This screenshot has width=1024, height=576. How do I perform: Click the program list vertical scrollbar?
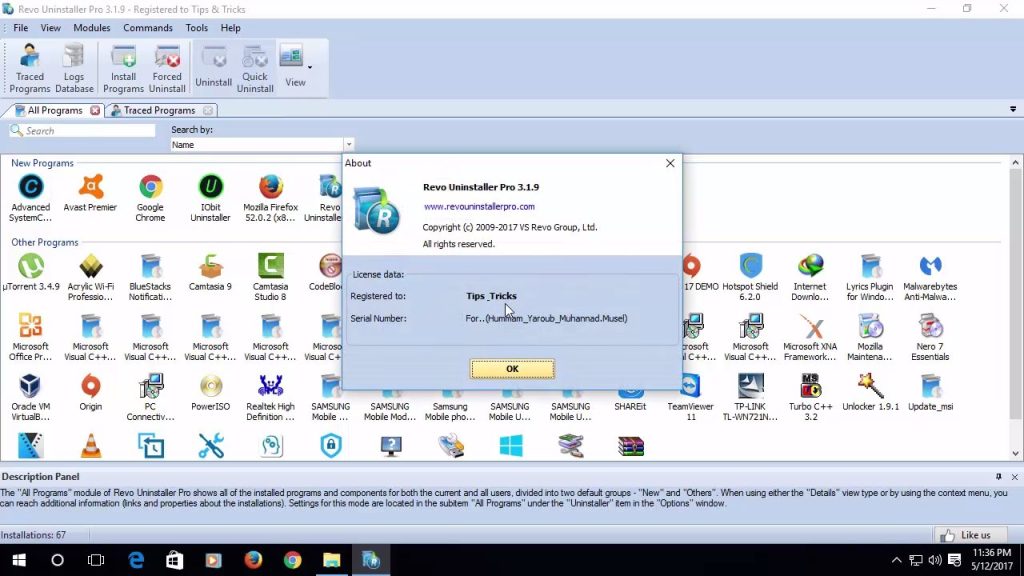pos(1016,308)
